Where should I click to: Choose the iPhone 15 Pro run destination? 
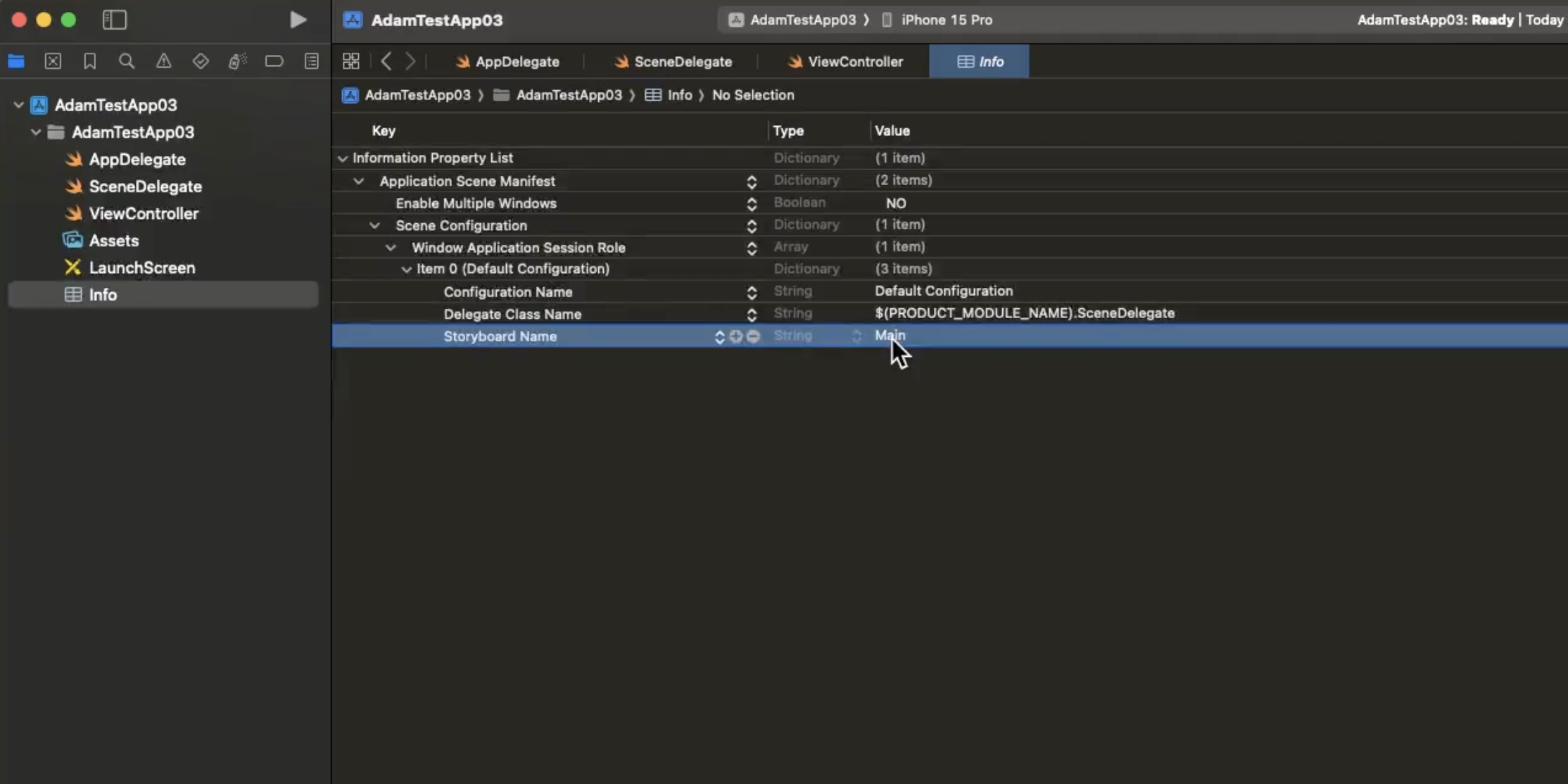pyautogui.click(x=937, y=20)
